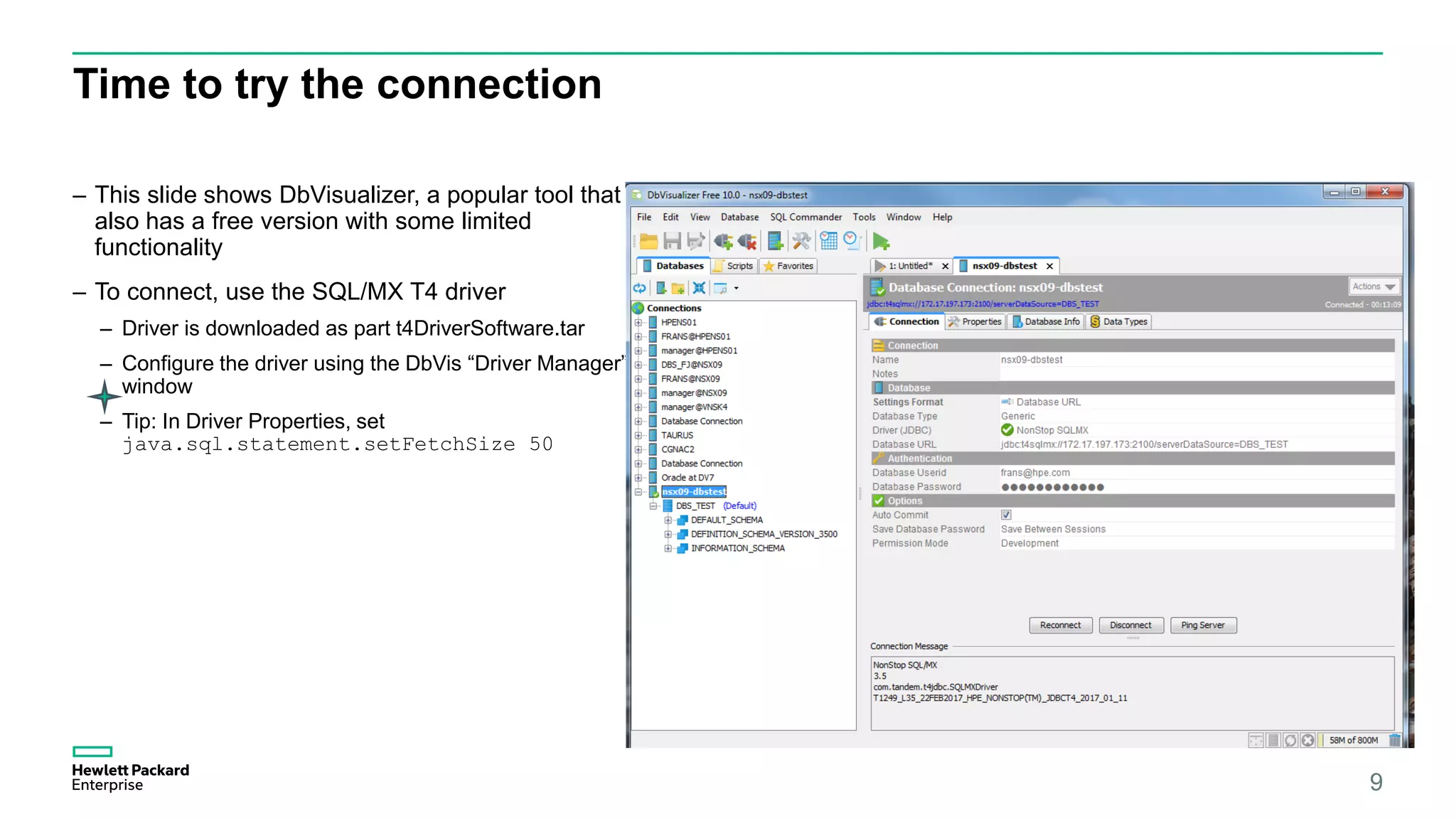The image size is (1456, 819).
Task: Expand the TAURUS connection node
Action: click(638, 435)
